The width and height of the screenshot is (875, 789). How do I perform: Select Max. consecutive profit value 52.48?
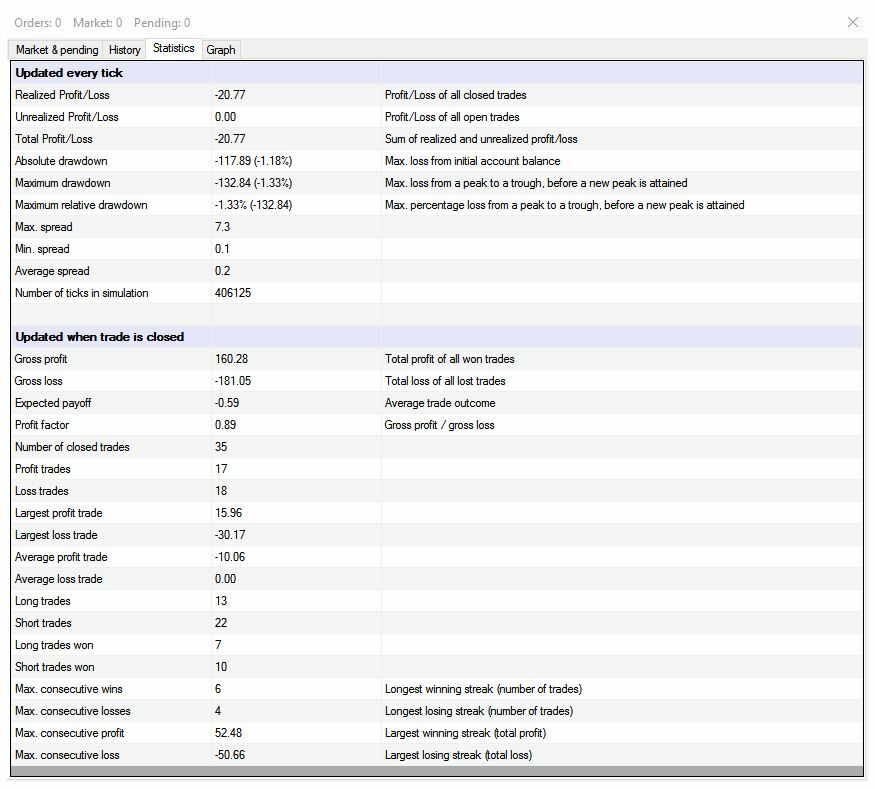(229, 733)
